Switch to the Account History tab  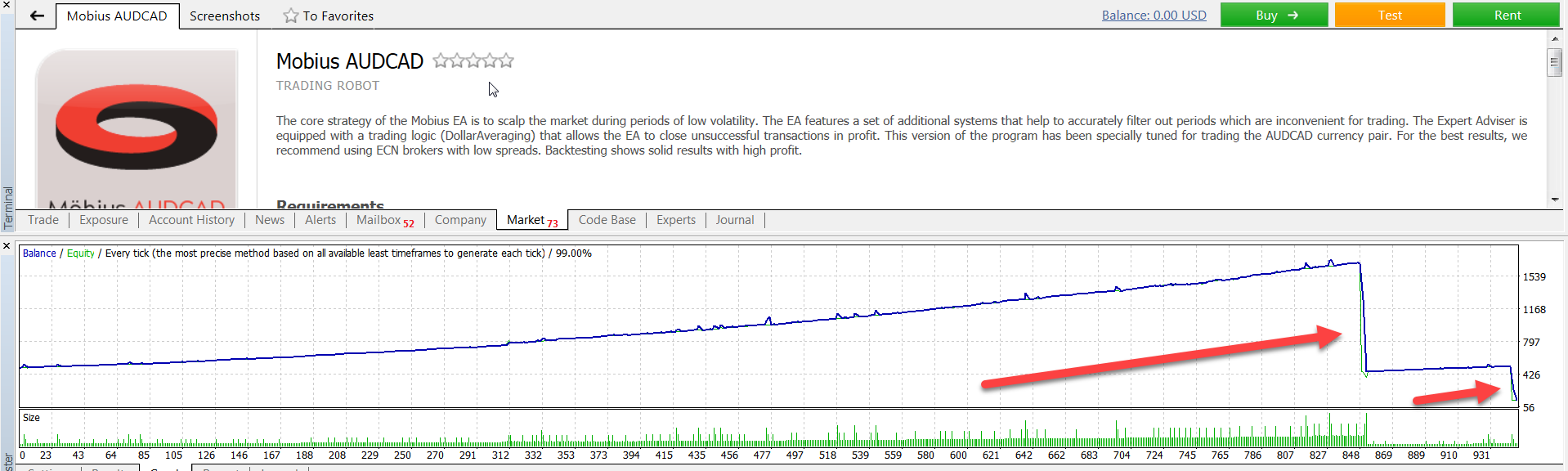(x=192, y=220)
